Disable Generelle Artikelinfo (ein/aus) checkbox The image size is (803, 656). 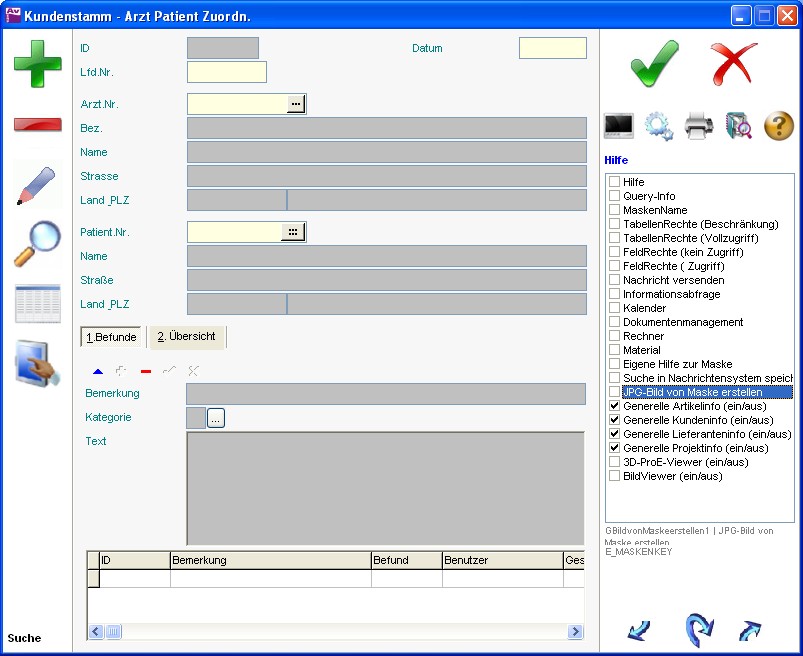[x=615, y=407]
